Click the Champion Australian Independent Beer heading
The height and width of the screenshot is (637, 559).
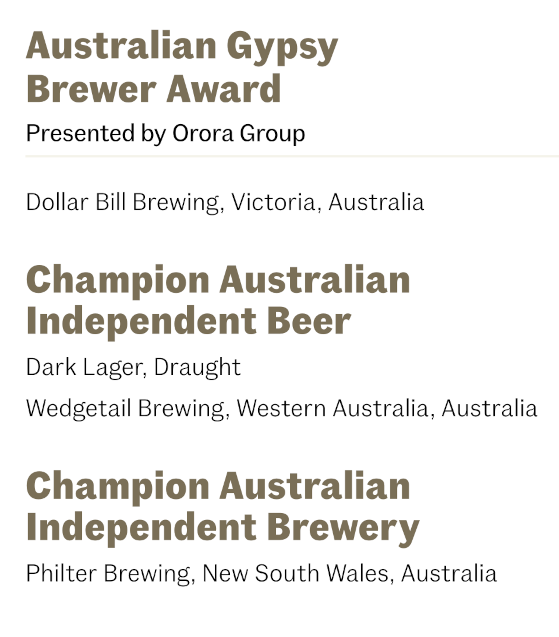point(218,301)
